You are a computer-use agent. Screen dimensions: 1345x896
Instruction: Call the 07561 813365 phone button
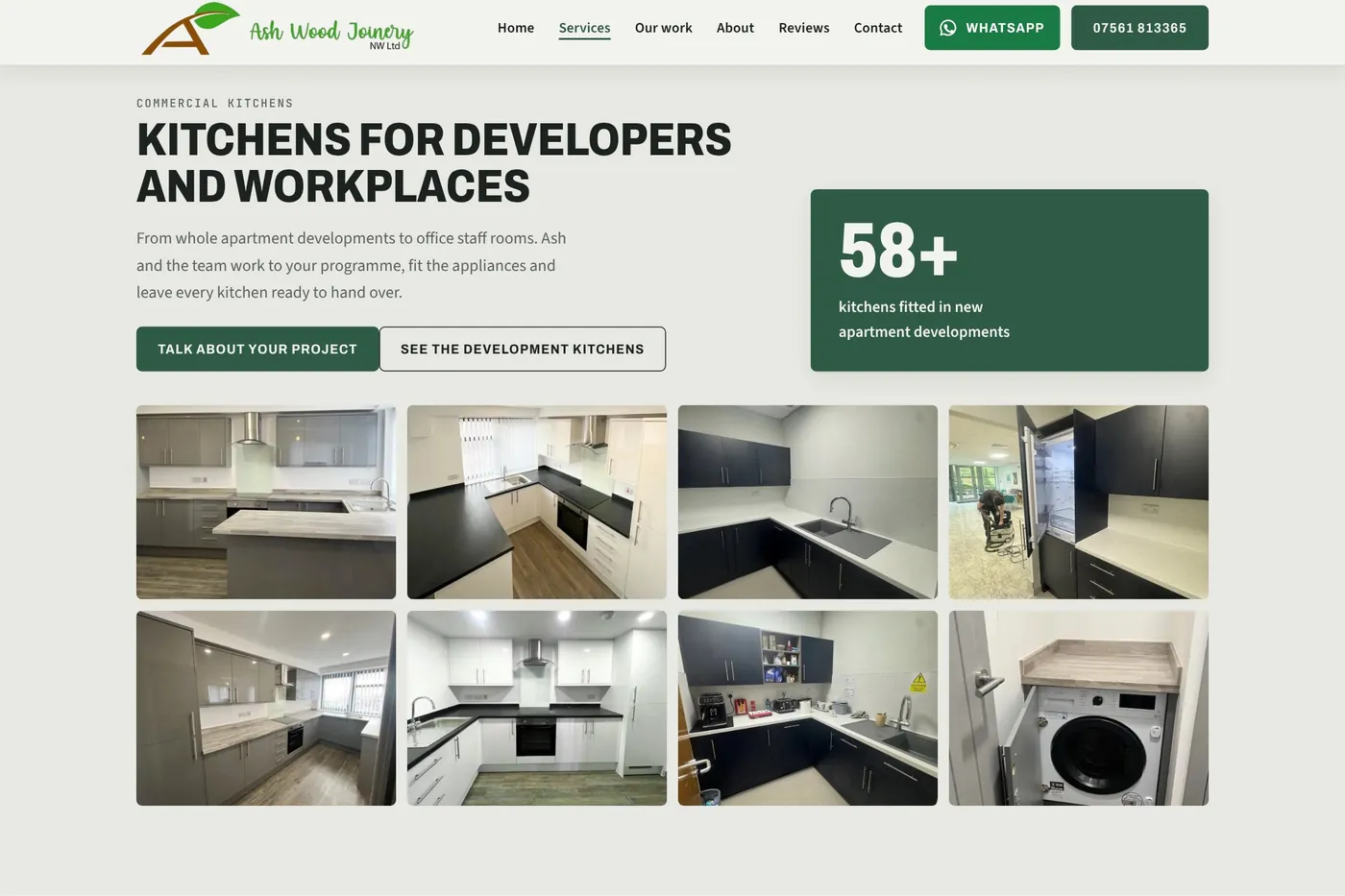point(1139,28)
